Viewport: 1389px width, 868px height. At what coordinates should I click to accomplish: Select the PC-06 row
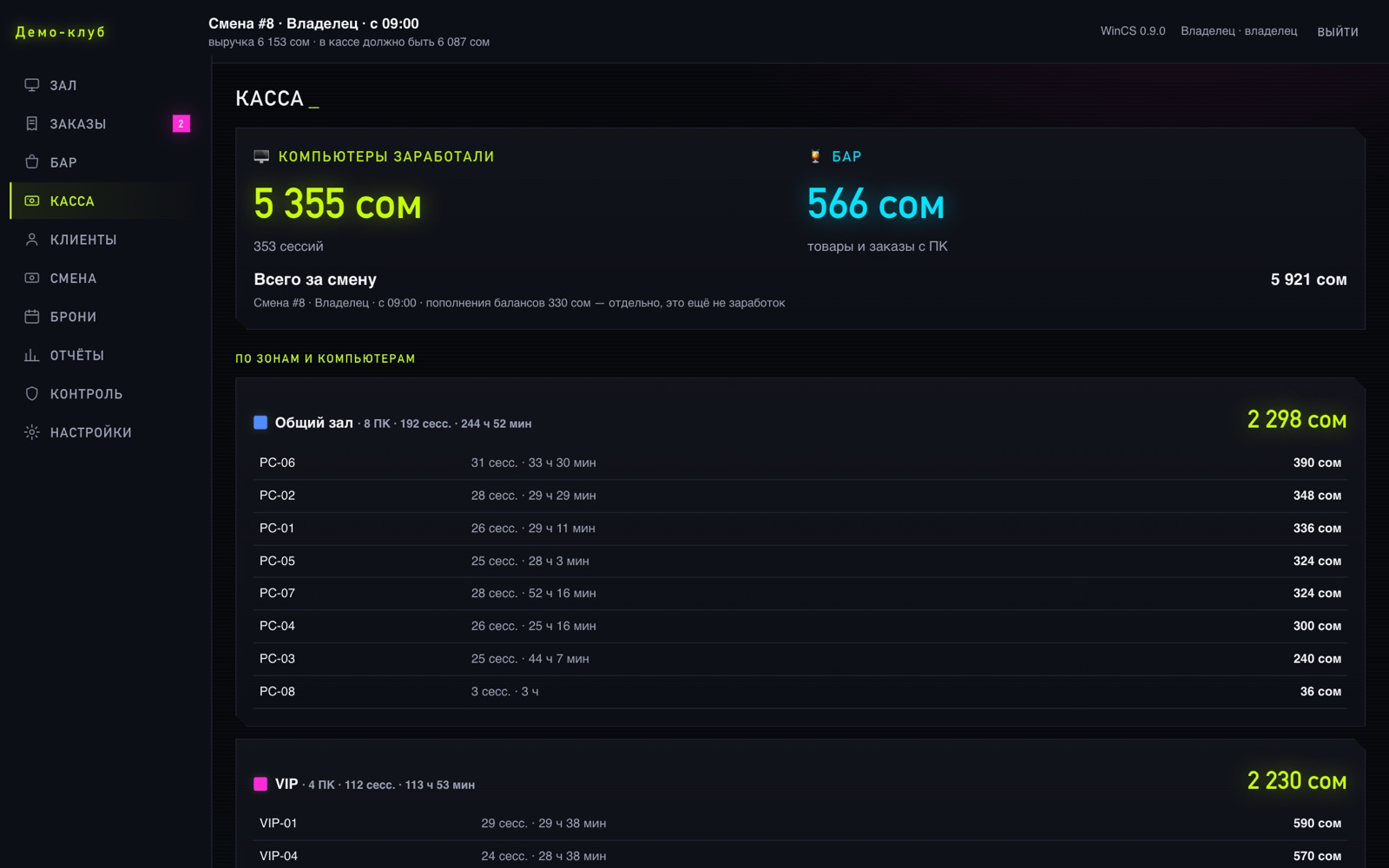point(800,463)
